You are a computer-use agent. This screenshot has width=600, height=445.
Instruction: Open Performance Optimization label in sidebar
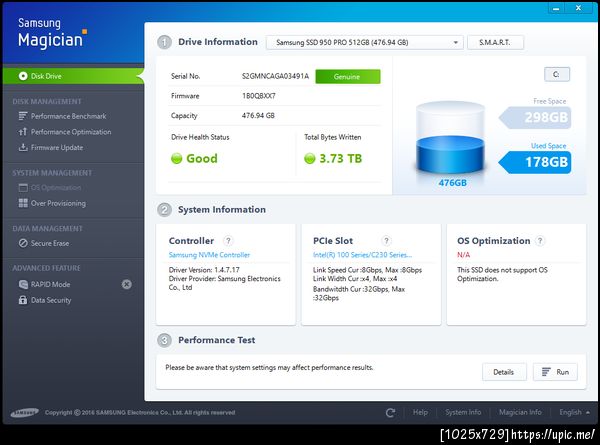71,132
